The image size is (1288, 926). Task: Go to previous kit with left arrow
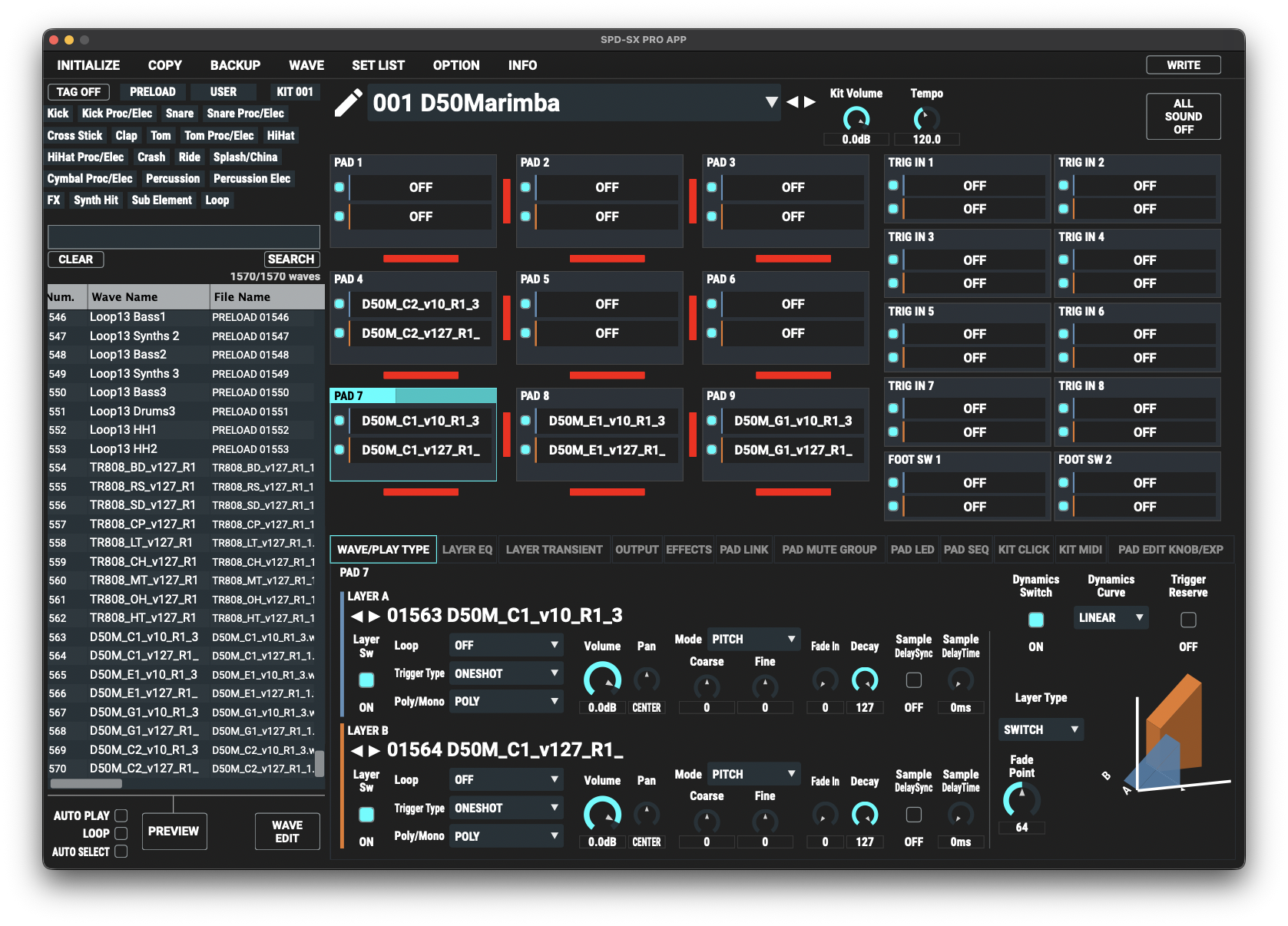tap(792, 102)
